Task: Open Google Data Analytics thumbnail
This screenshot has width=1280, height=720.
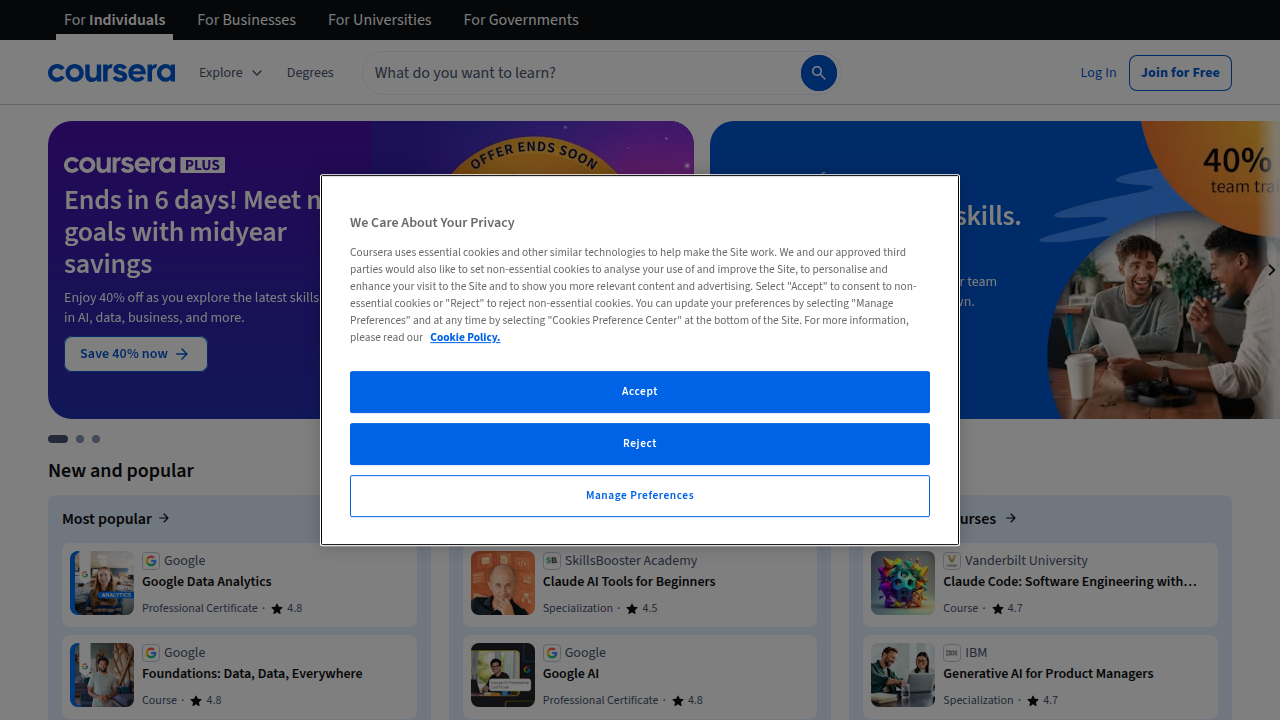Action: click(x=102, y=583)
